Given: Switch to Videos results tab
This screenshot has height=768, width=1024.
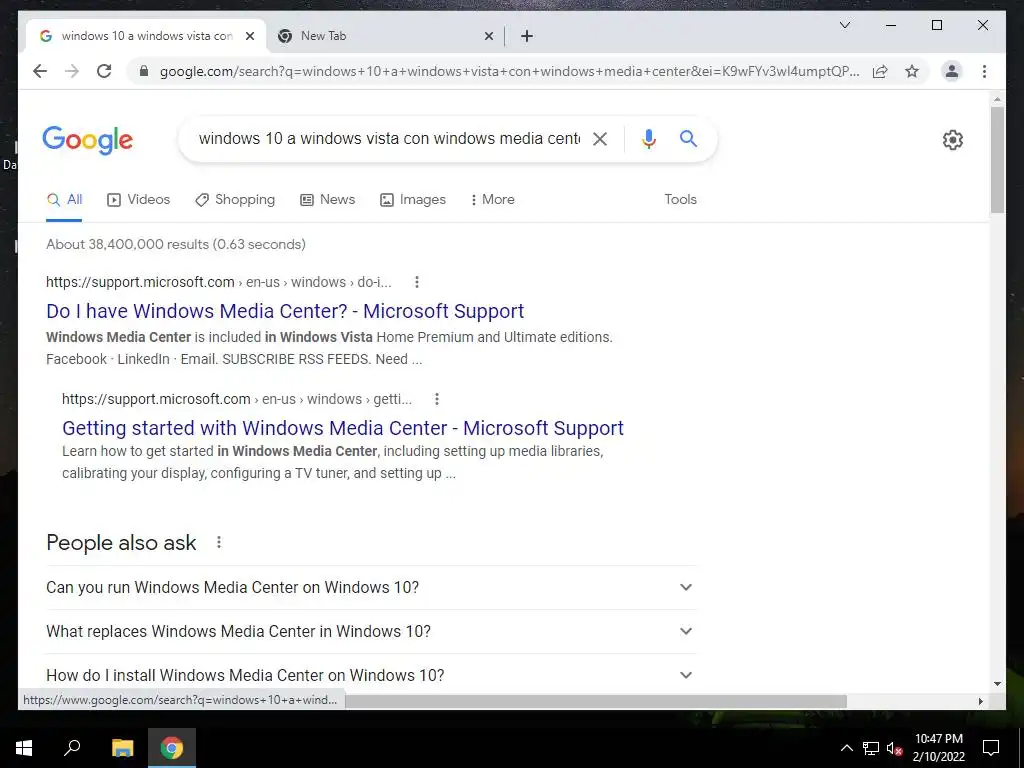Looking at the screenshot, I should tap(138, 199).
